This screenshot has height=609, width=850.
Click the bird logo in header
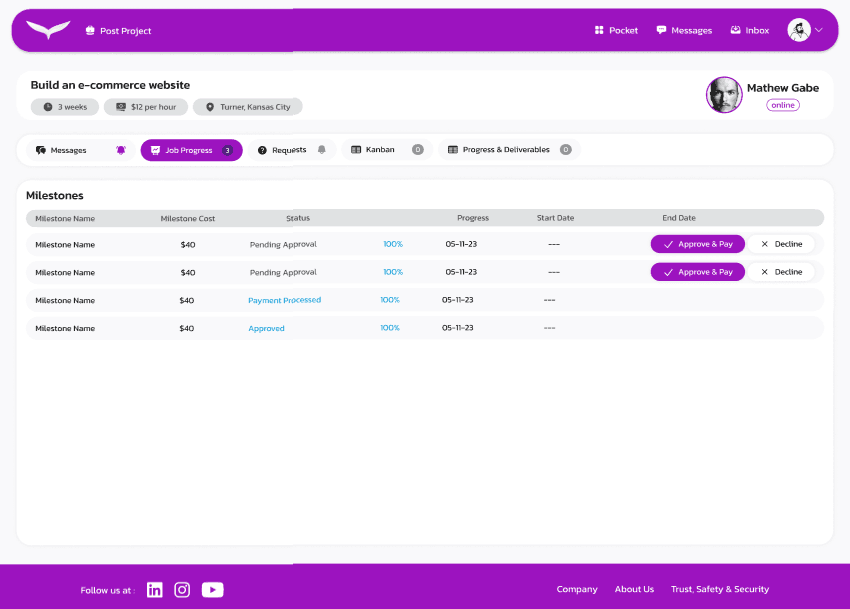48,30
